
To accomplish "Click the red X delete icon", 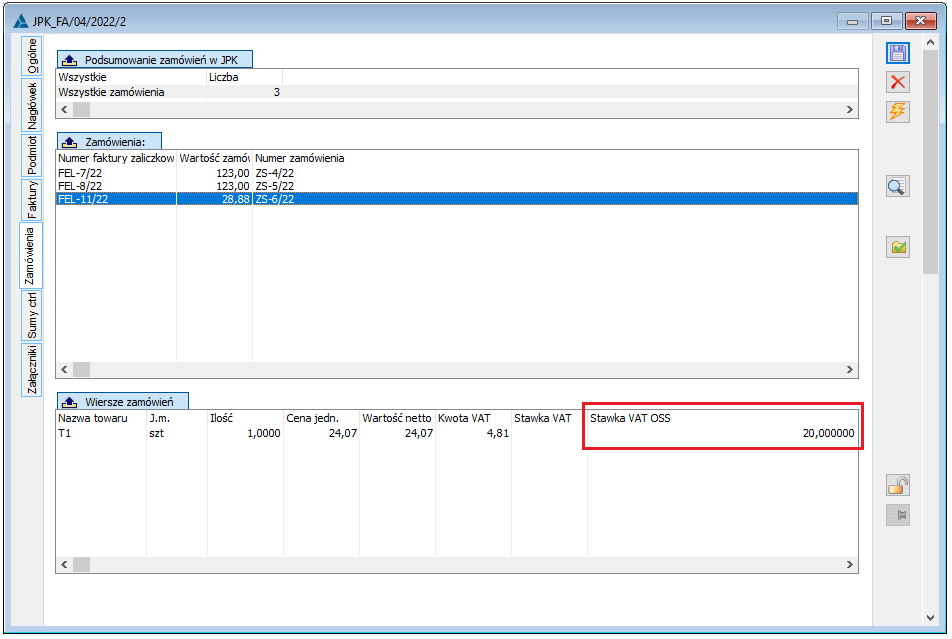I will click(x=897, y=82).
